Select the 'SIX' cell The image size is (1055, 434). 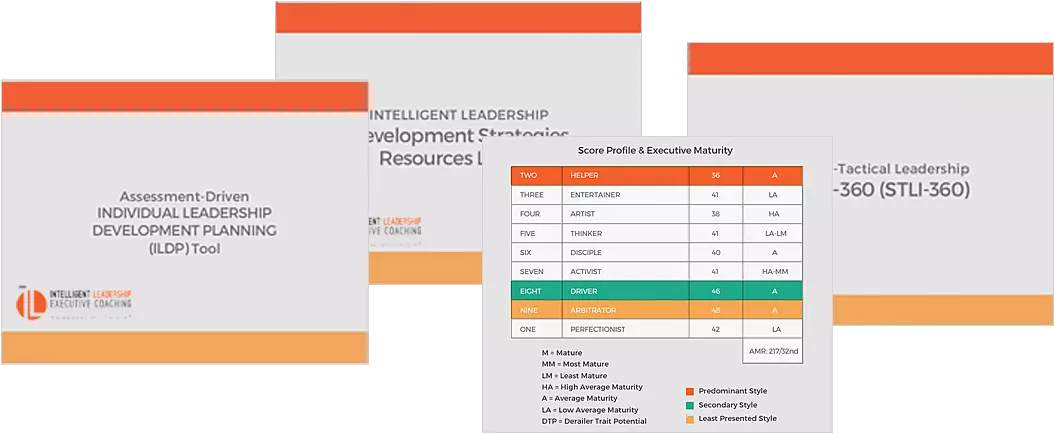click(536, 252)
